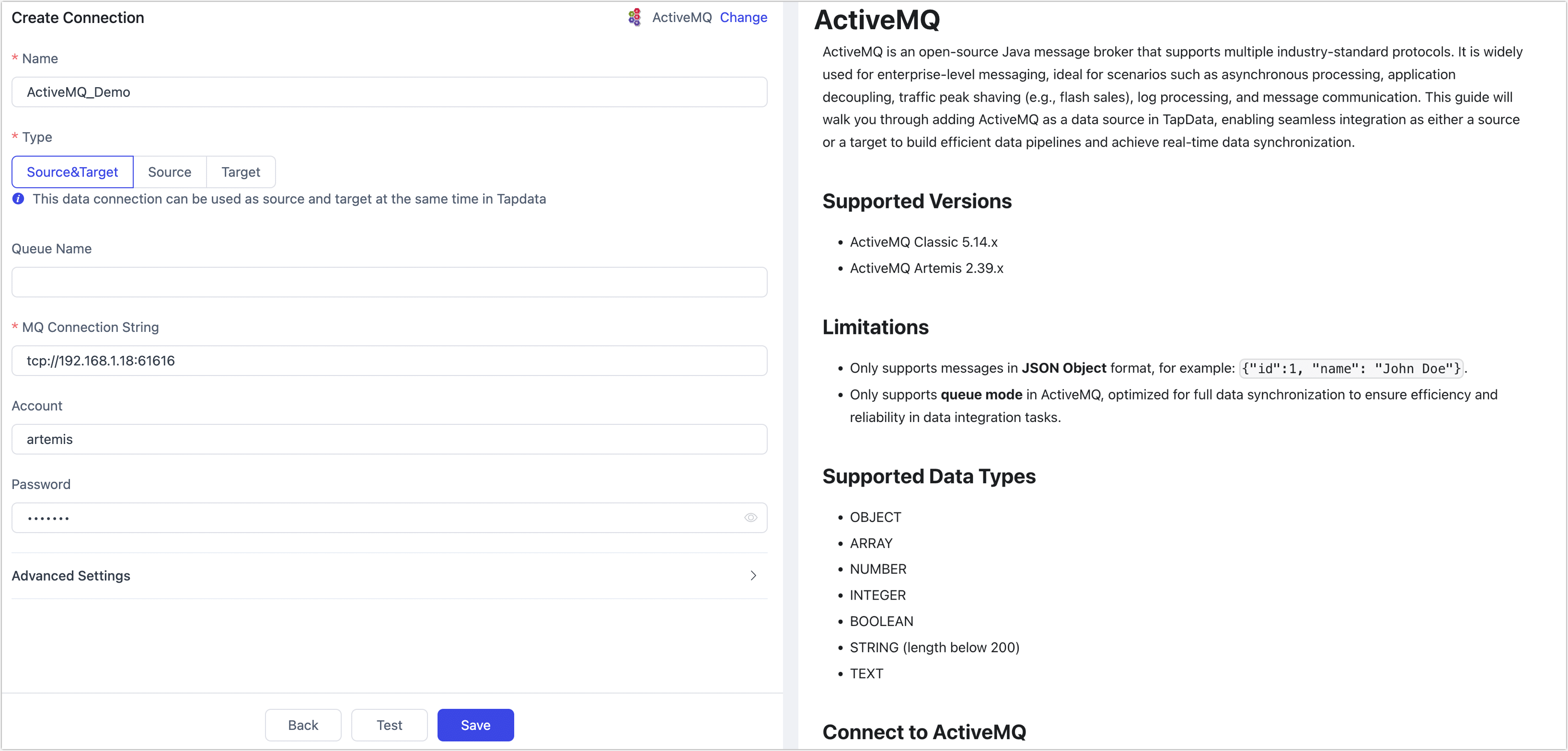Edit the Name field containing ActiveMQ_Demo
The image size is (1568, 751).
tap(389, 92)
